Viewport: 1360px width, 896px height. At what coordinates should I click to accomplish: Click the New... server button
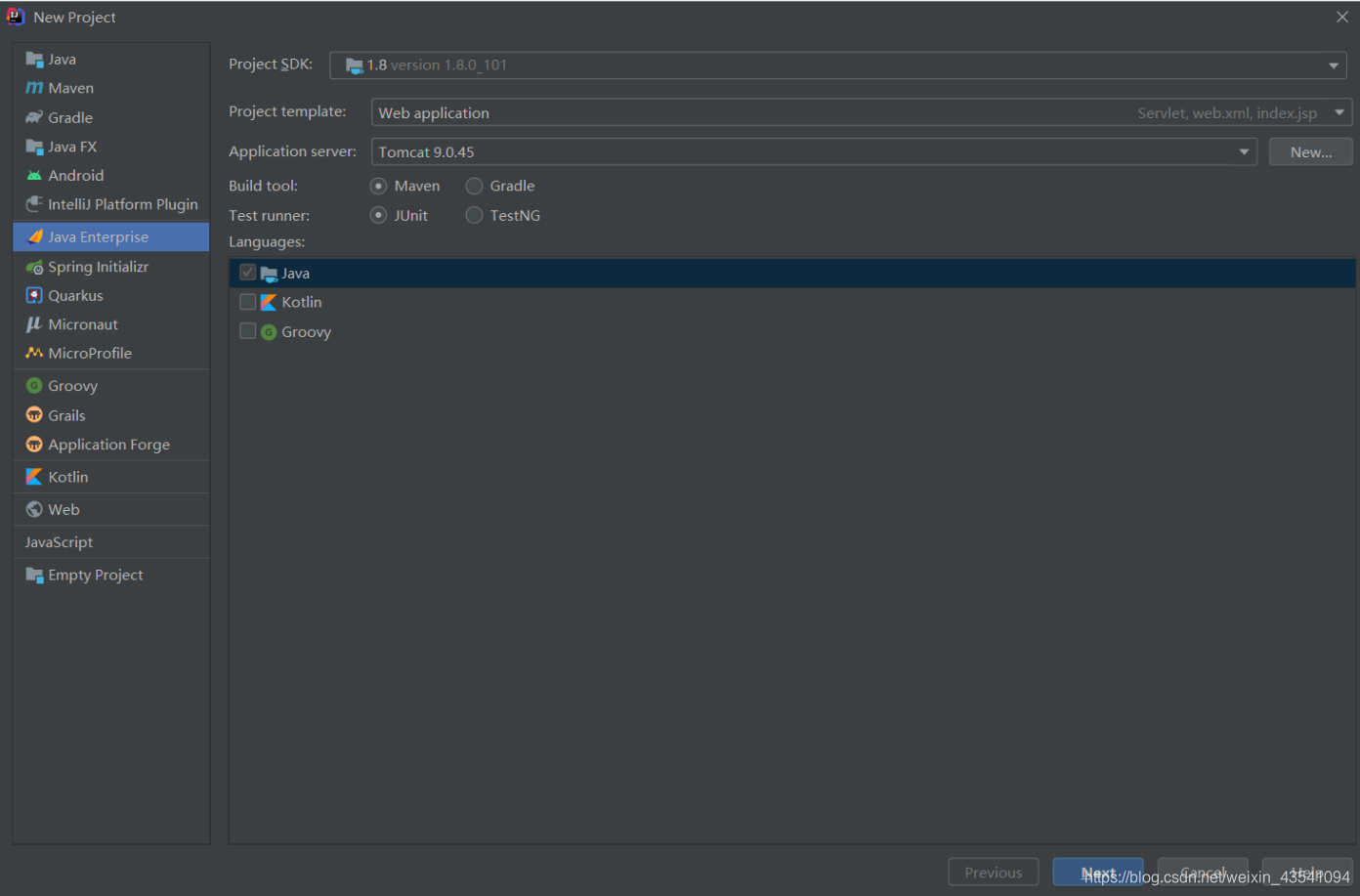pyautogui.click(x=1311, y=152)
